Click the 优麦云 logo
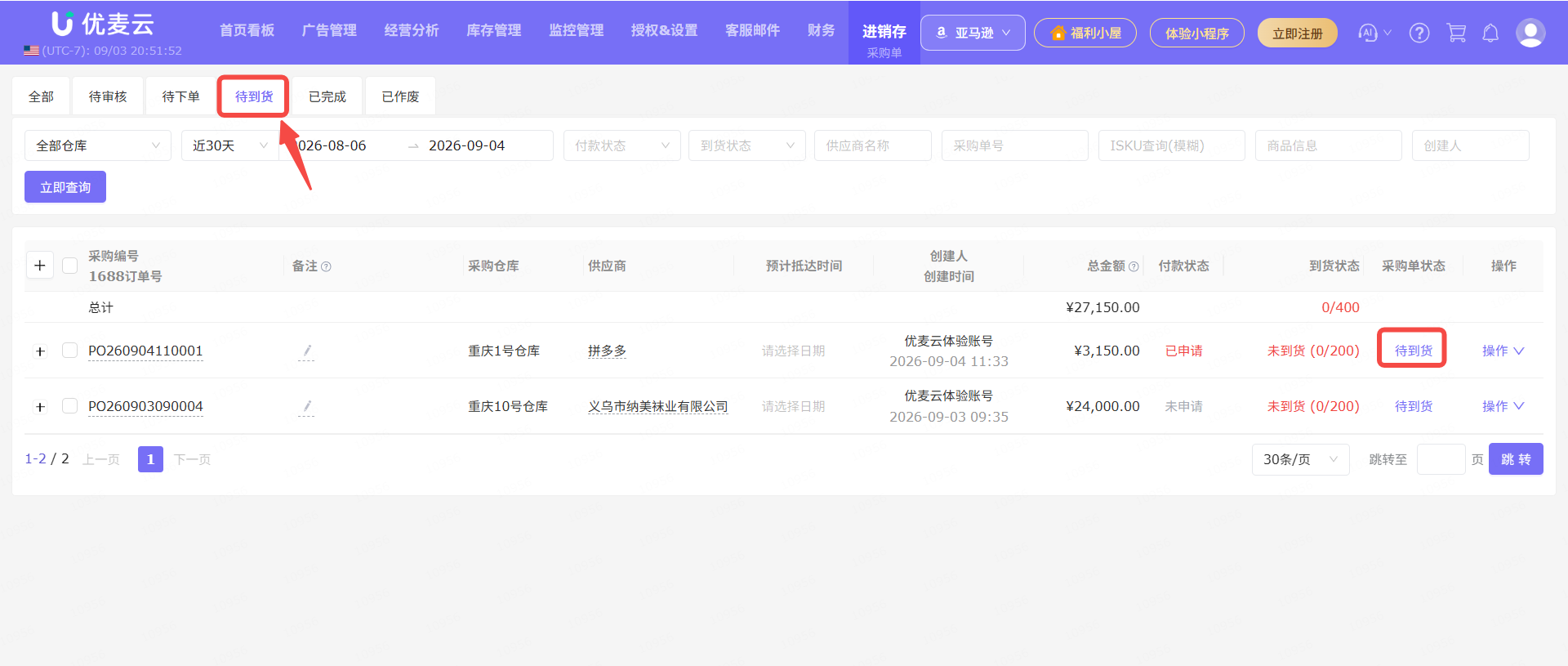 [x=103, y=24]
